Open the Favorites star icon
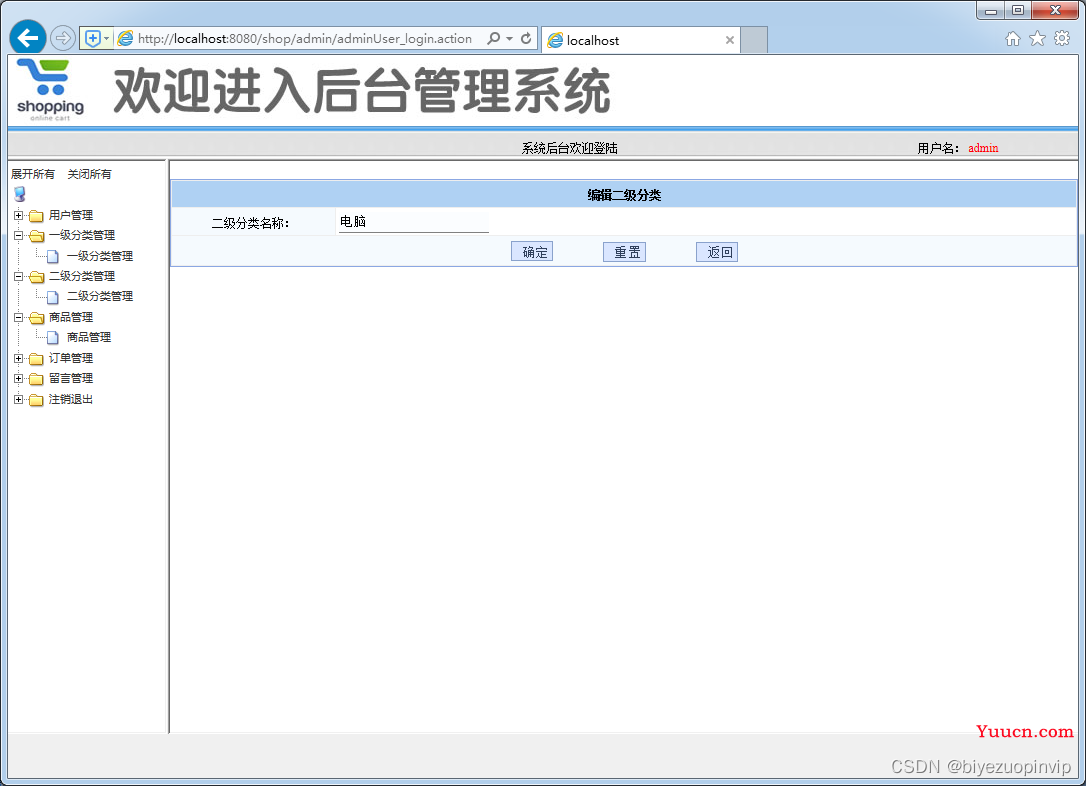 point(1037,39)
